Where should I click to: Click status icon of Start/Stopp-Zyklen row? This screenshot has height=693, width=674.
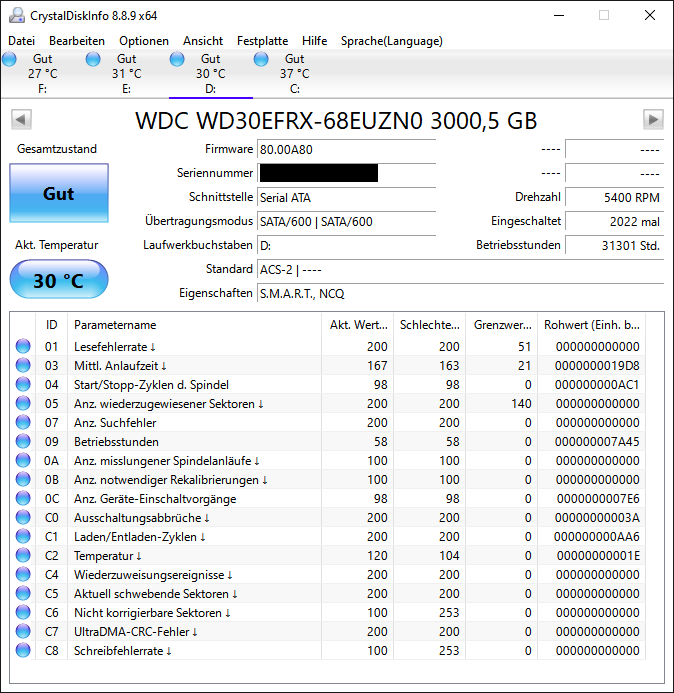pos(23,384)
